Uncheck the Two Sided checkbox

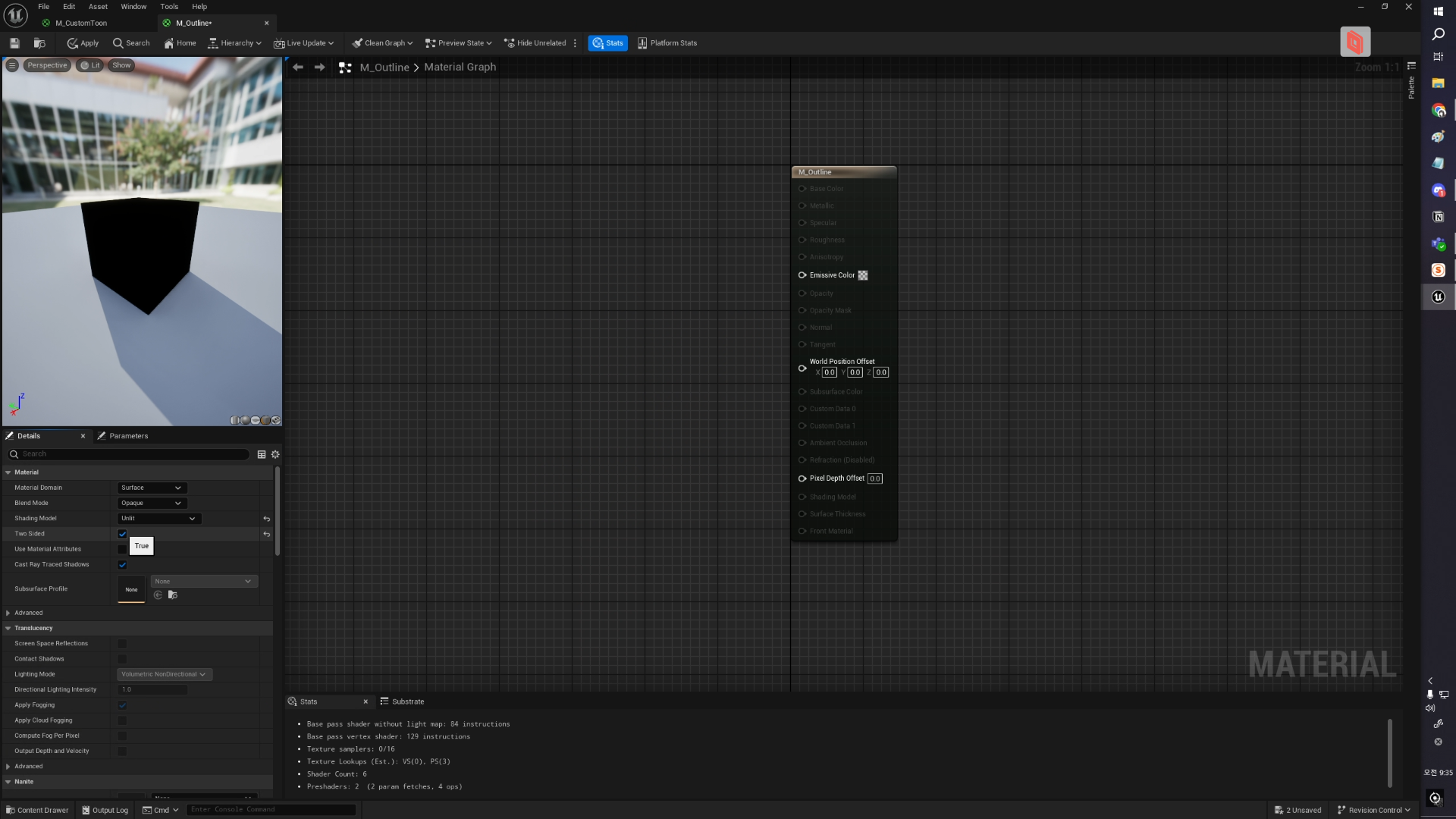click(x=122, y=534)
